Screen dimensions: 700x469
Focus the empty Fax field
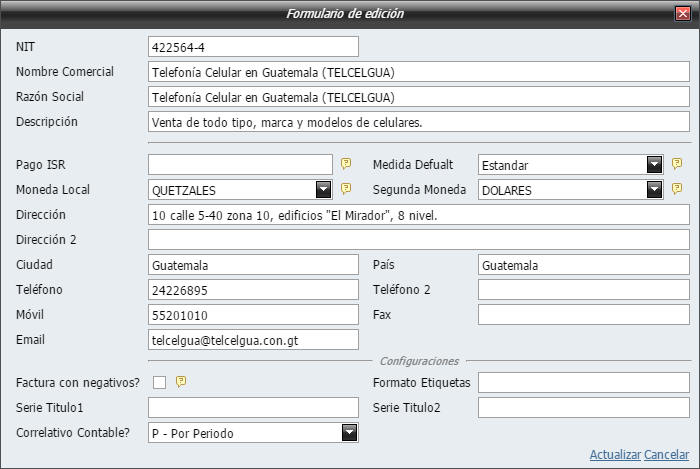tap(584, 315)
